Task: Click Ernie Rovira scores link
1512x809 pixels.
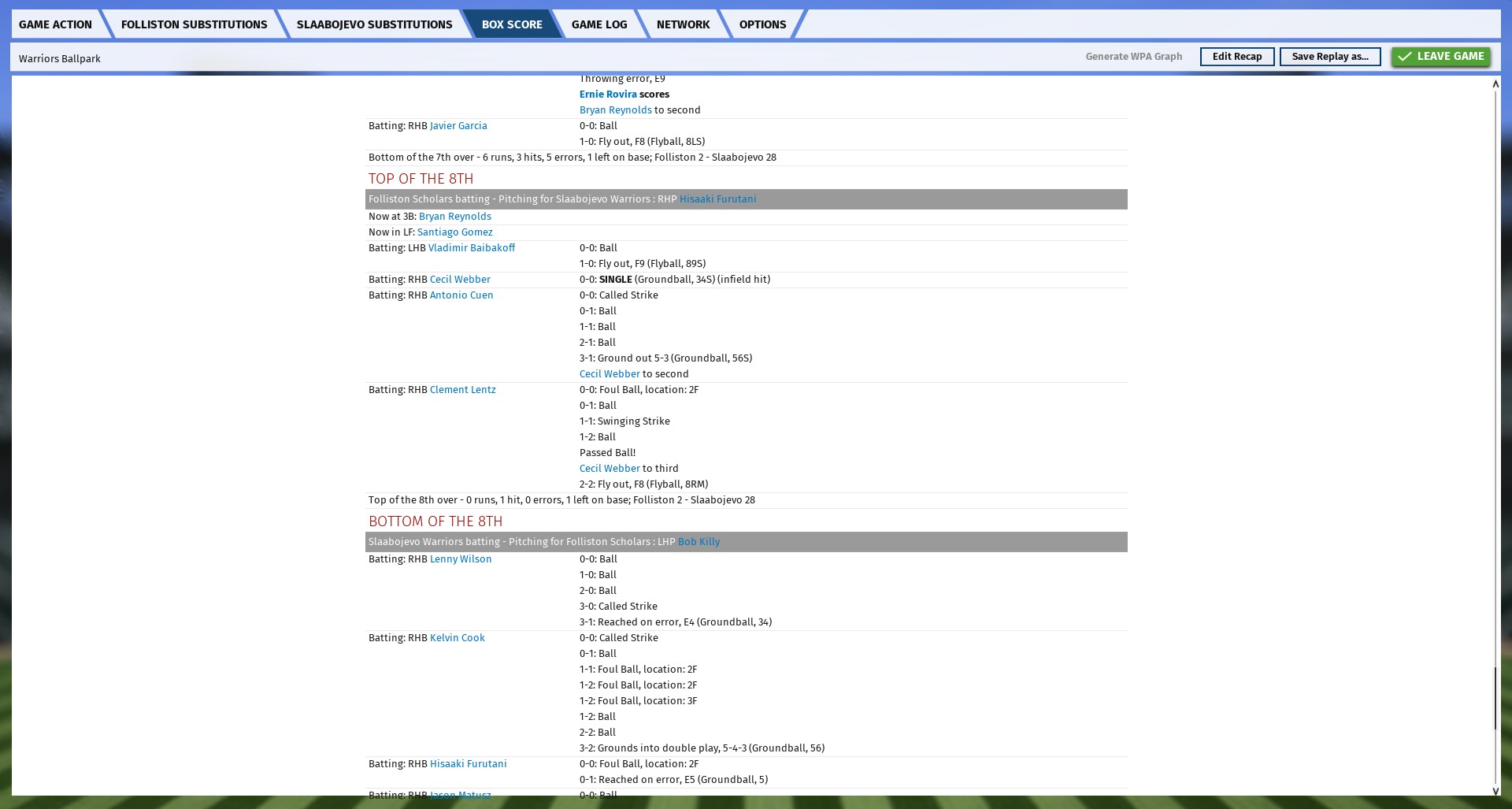Action: [608, 95]
